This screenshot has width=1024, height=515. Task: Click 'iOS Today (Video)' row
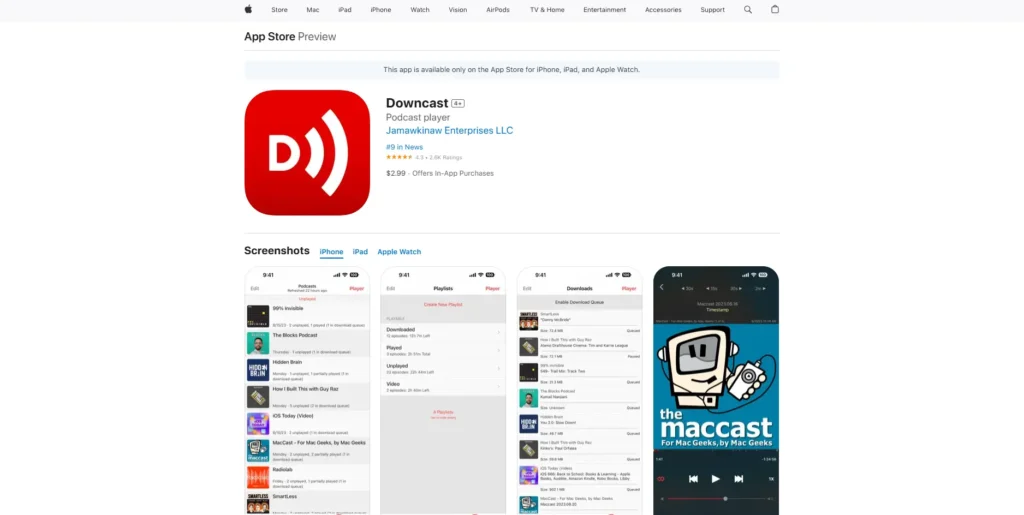click(307, 424)
